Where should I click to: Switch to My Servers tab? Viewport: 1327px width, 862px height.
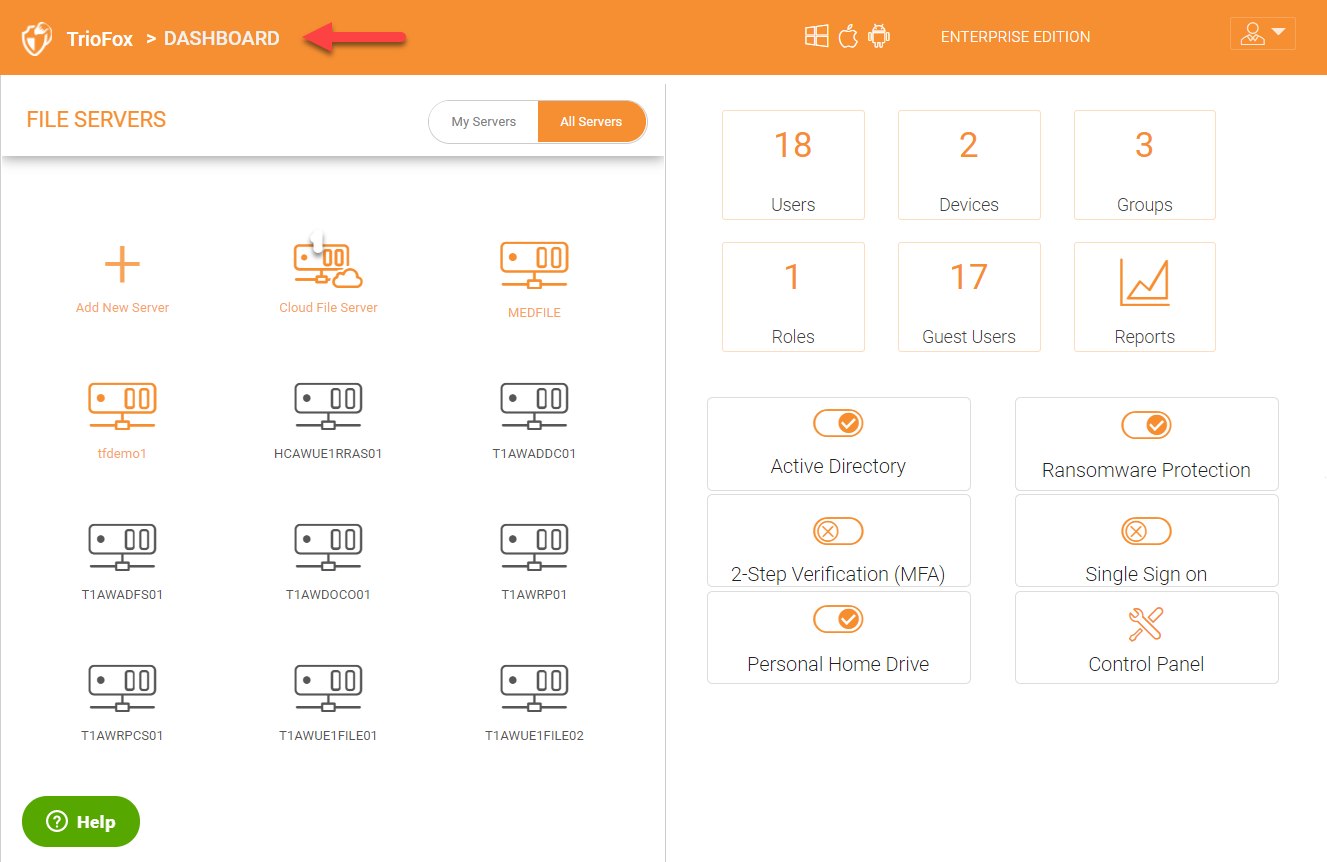(x=484, y=122)
